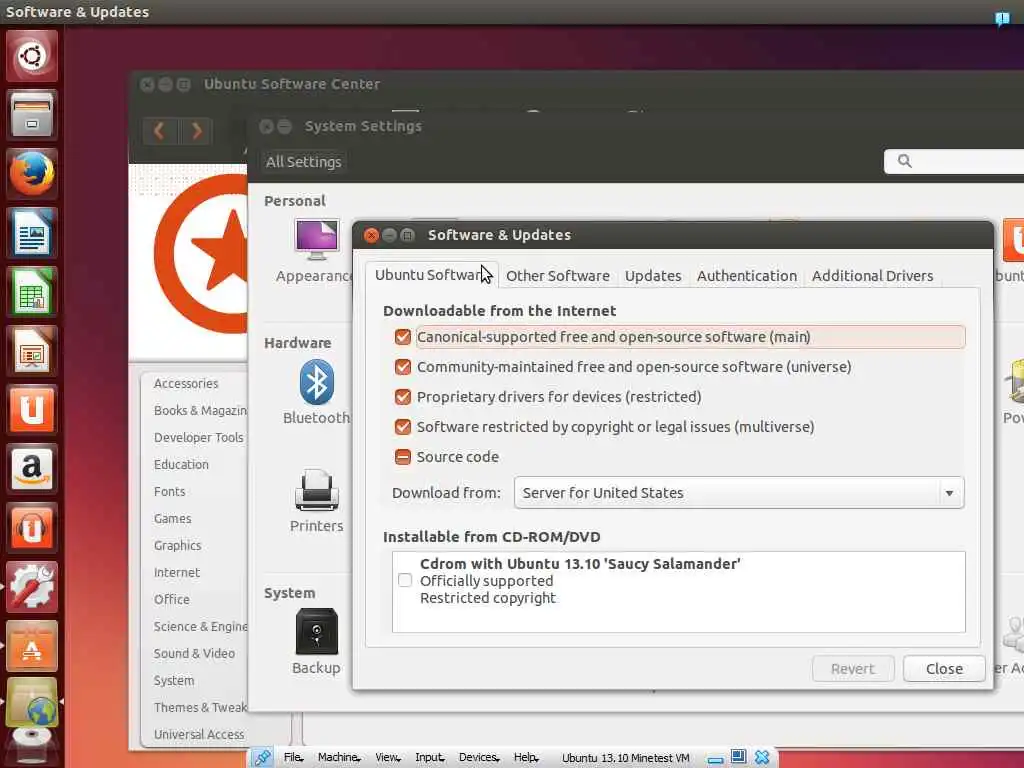Image resolution: width=1024 pixels, height=768 pixels.
Task: Open Ubuntu One Music launcher icon
Action: point(31,527)
